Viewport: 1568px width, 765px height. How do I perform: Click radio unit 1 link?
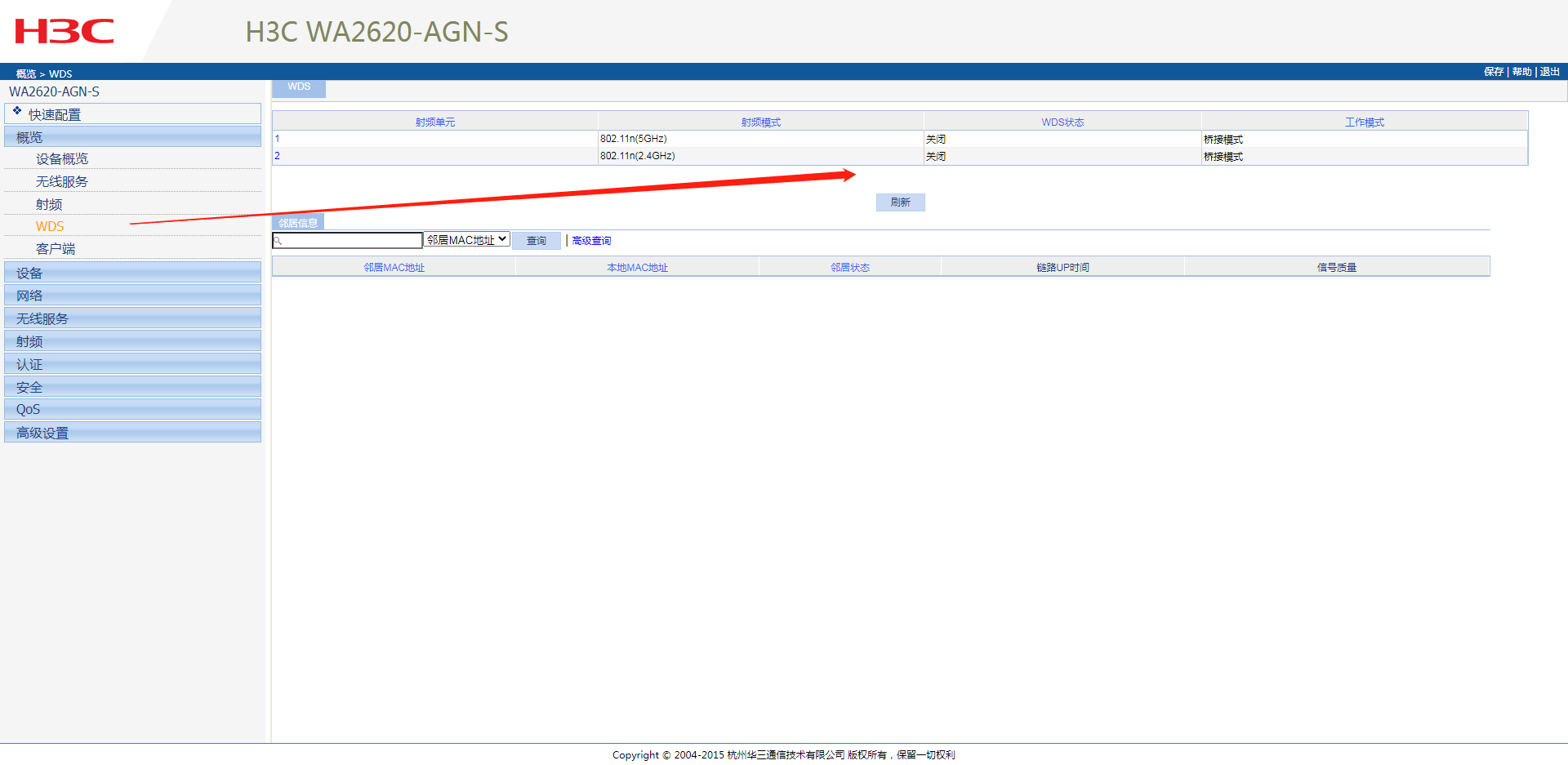point(277,139)
